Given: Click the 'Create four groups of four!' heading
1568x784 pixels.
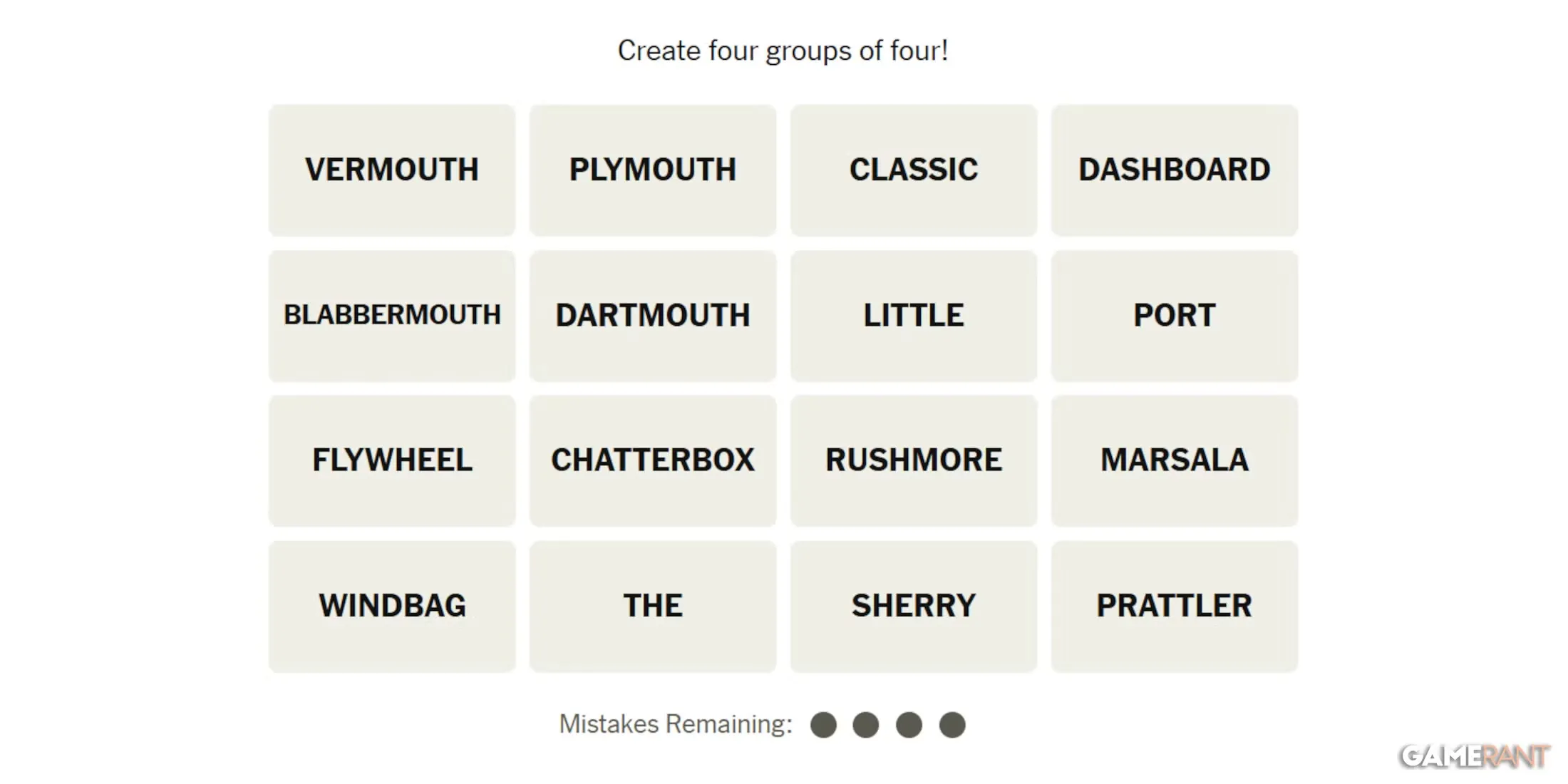Looking at the screenshot, I should [783, 51].
